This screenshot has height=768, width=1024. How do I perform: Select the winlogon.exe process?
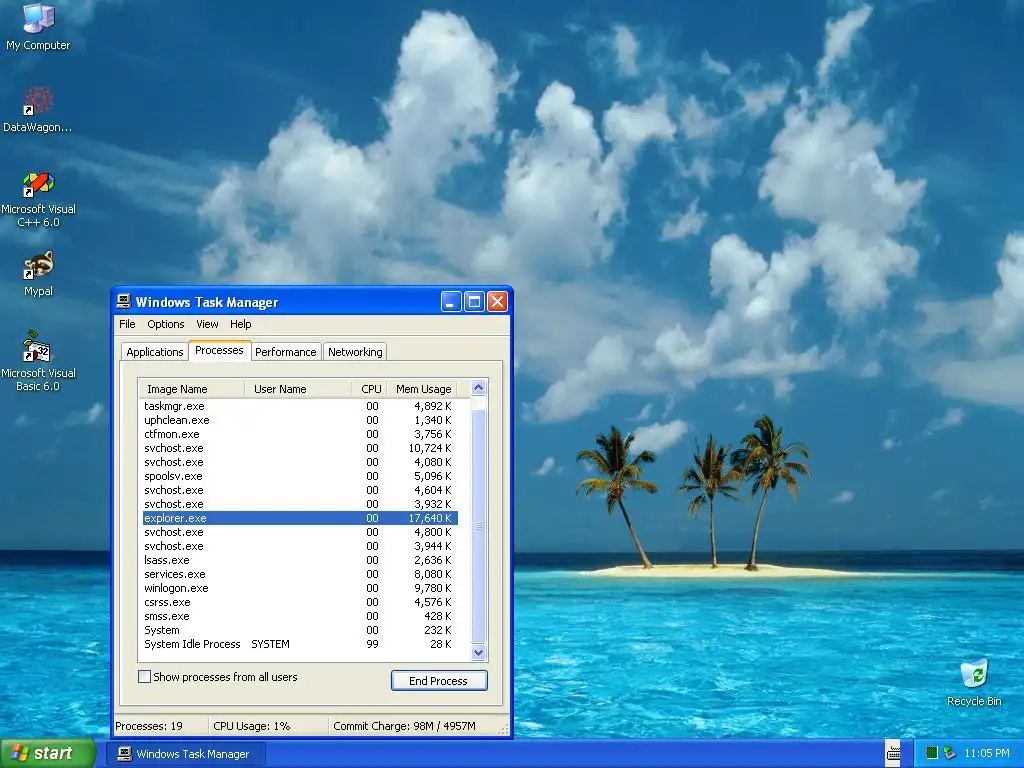(300, 588)
